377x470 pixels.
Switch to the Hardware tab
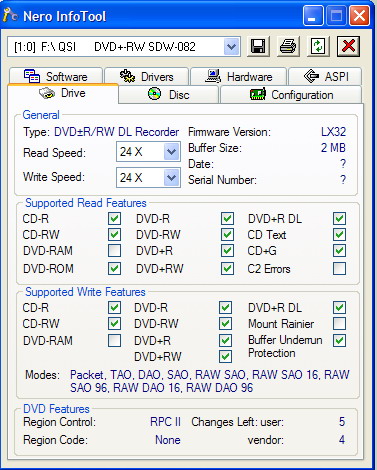click(238, 76)
